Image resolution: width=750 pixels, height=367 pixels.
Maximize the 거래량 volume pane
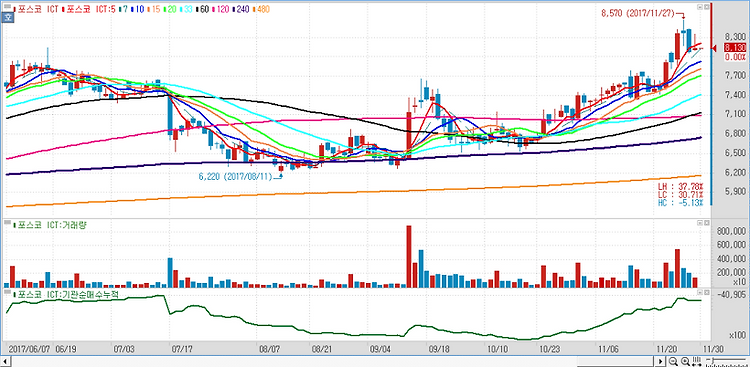(706, 223)
